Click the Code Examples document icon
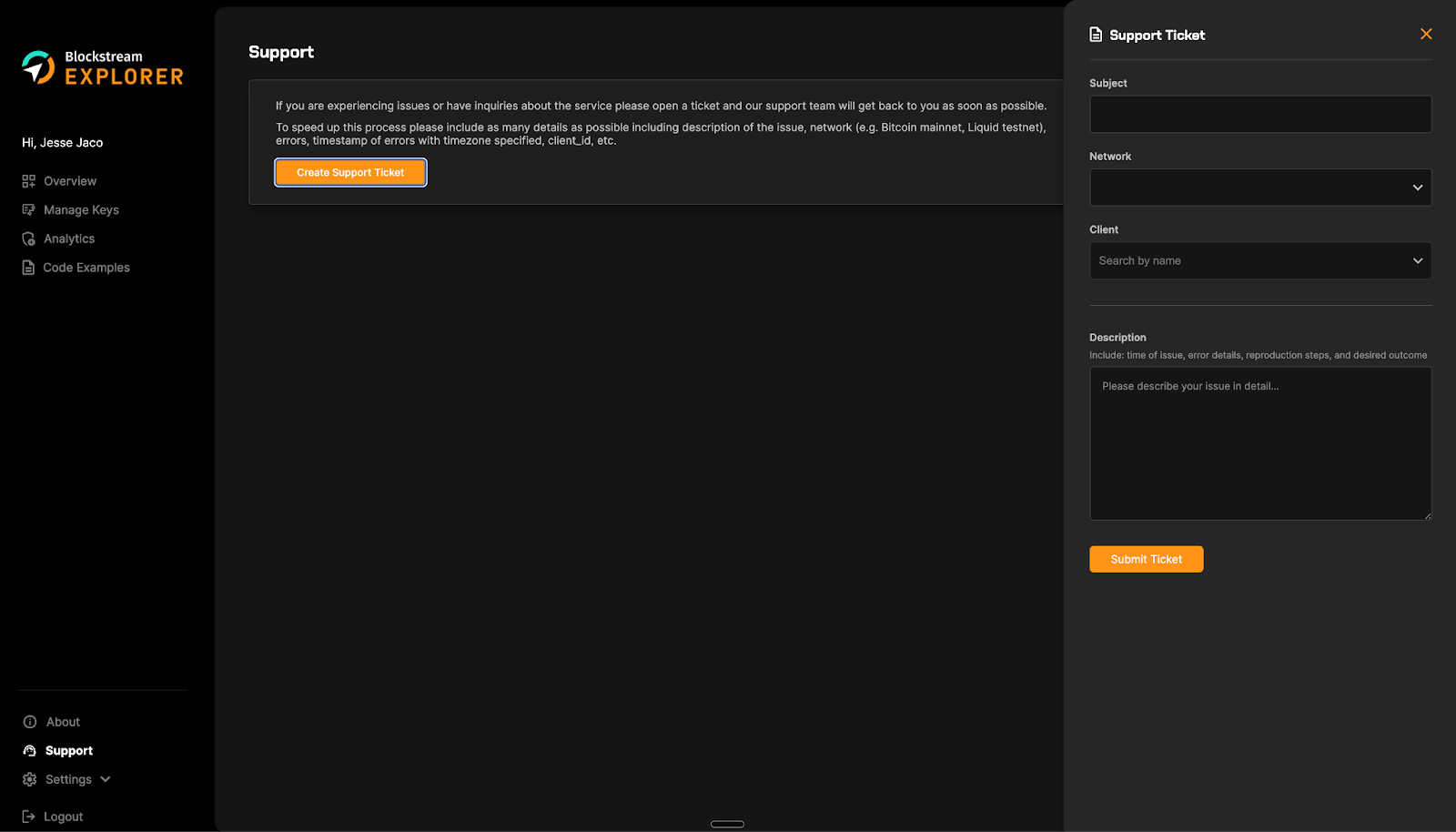The image size is (1456, 832). click(x=29, y=268)
